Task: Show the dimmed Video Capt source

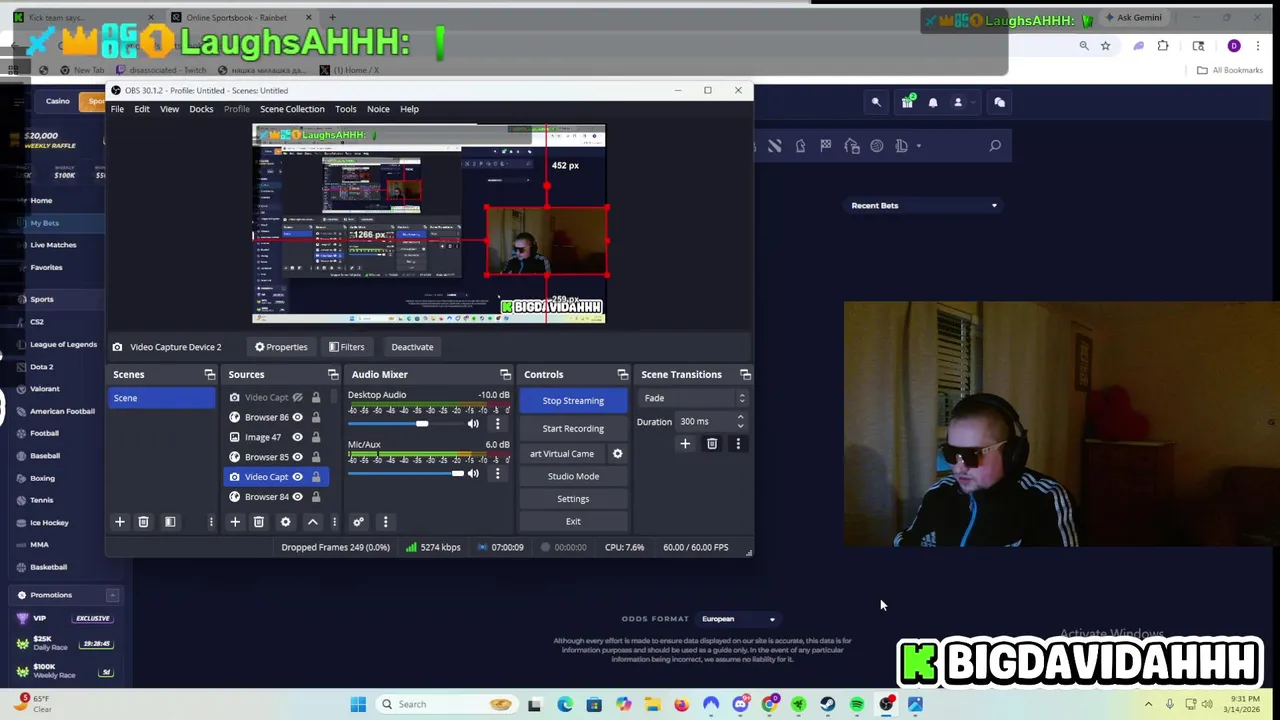Action: pos(297,398)
